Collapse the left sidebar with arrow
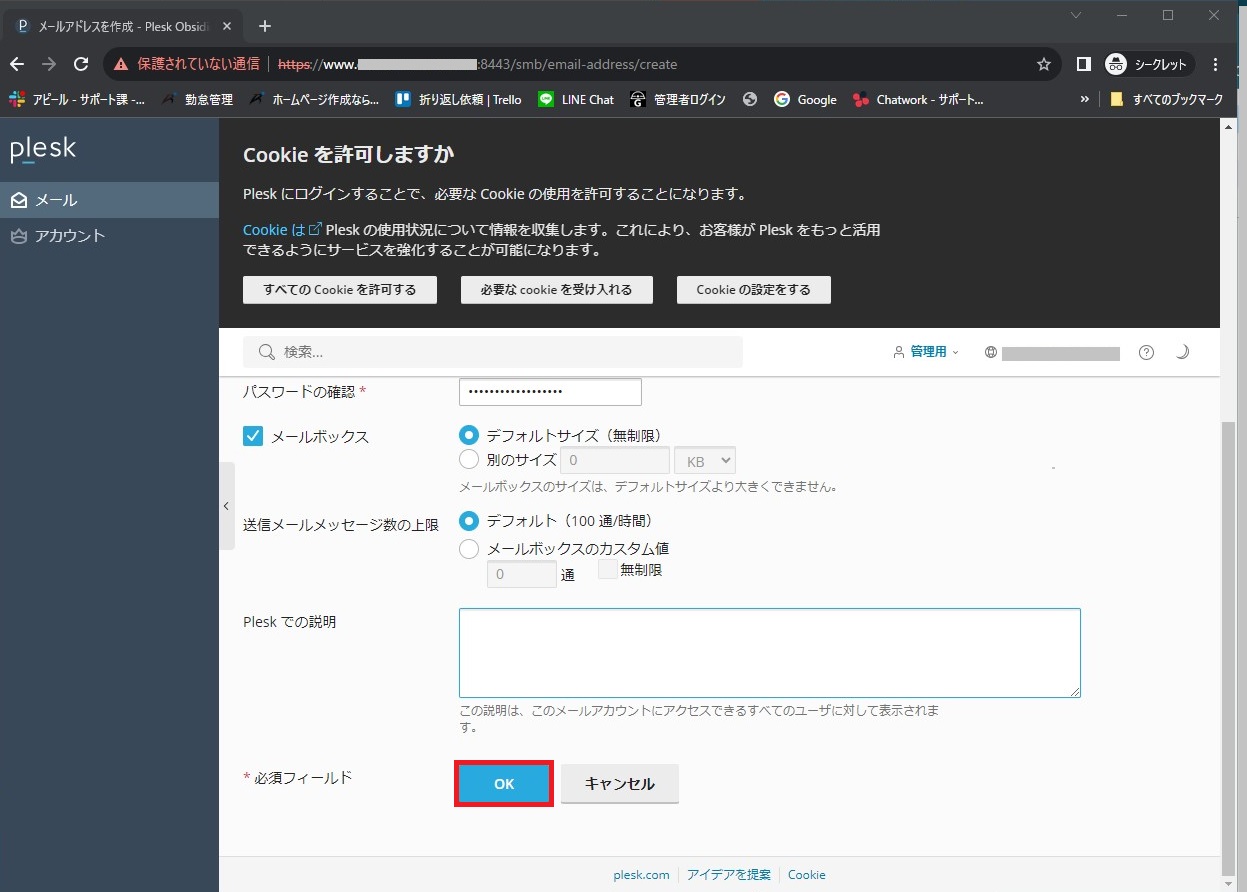 pos(226,506)
